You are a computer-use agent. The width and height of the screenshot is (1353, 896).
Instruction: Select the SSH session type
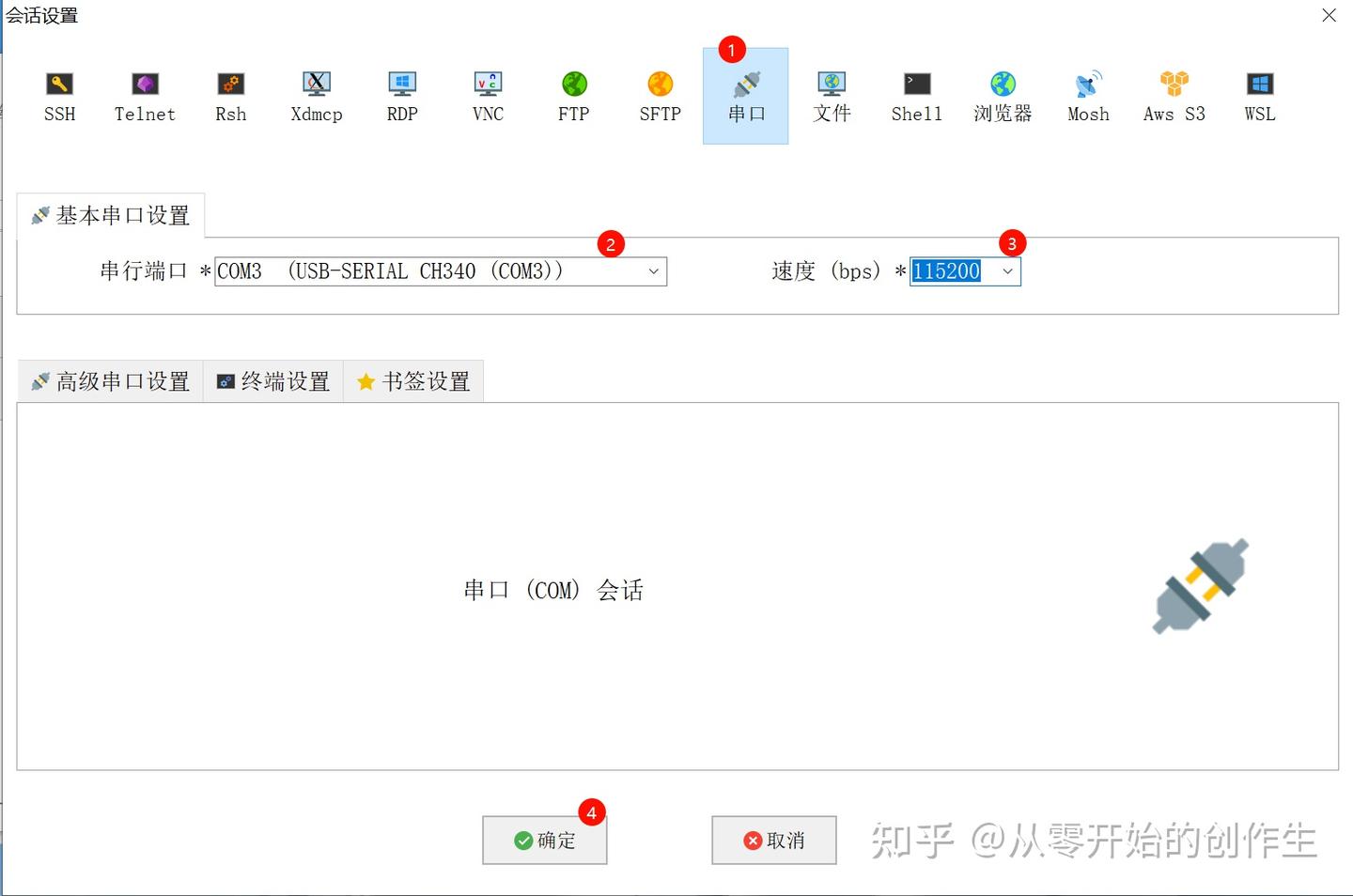click(x=59, y=94)
